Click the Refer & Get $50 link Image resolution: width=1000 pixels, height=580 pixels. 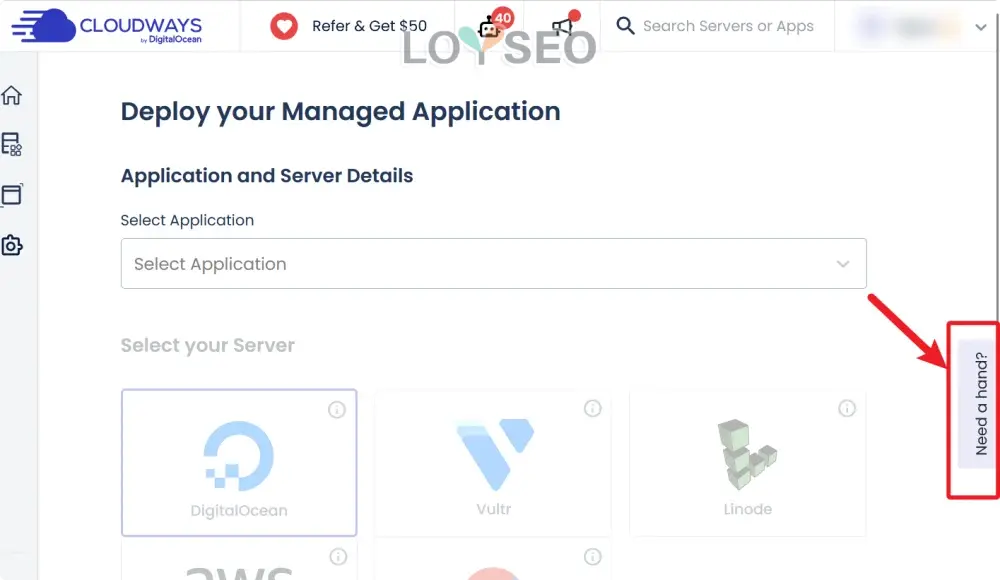(x=369, y=26)
